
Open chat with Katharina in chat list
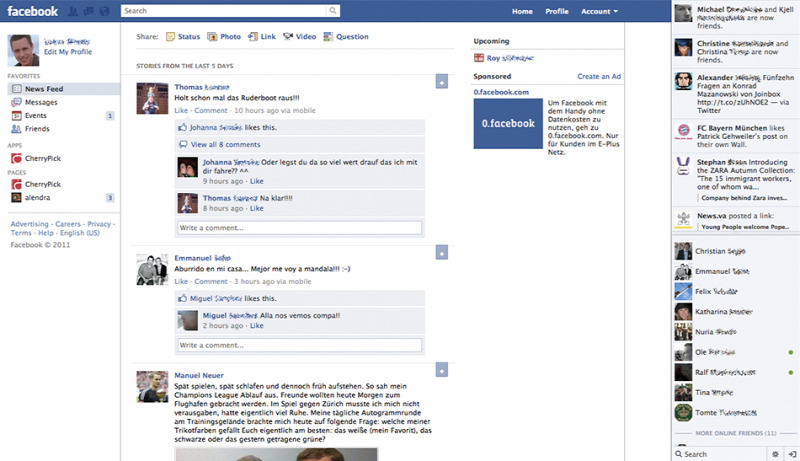pyautogui.click(x=735, y=311)
